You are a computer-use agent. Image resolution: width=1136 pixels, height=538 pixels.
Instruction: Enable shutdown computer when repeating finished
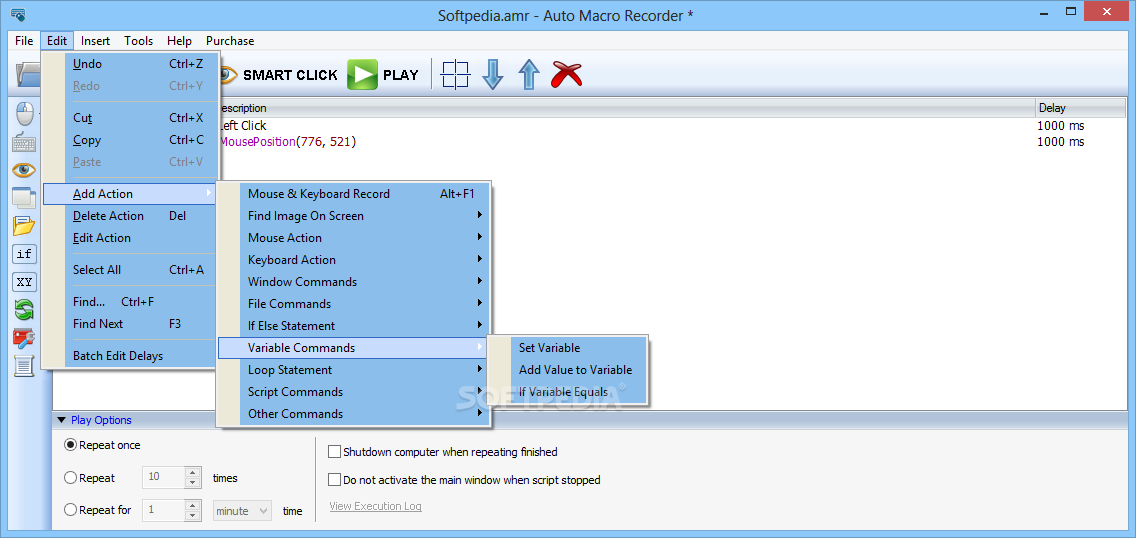334,452
